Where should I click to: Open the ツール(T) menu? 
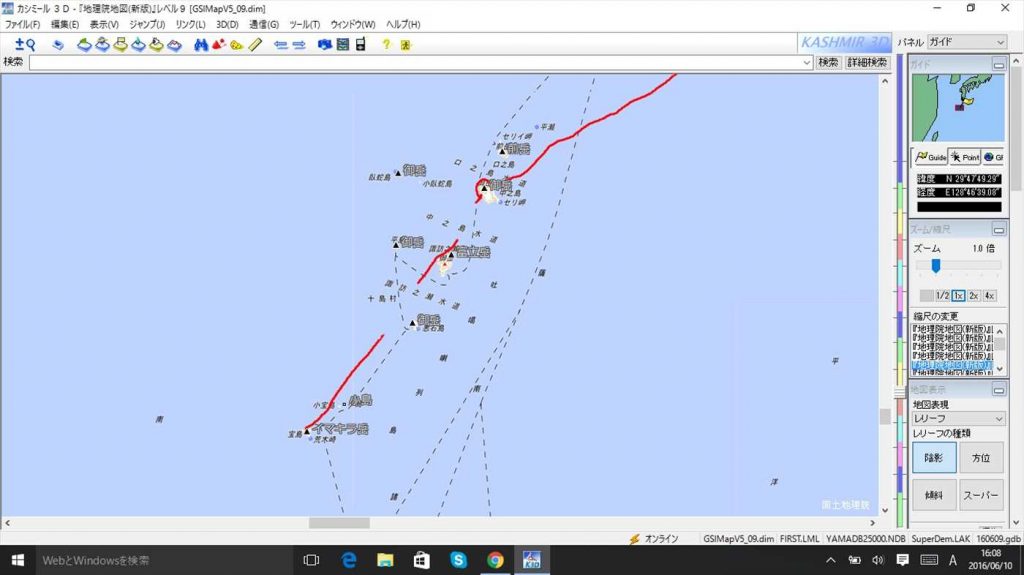[x=304, y=24]
